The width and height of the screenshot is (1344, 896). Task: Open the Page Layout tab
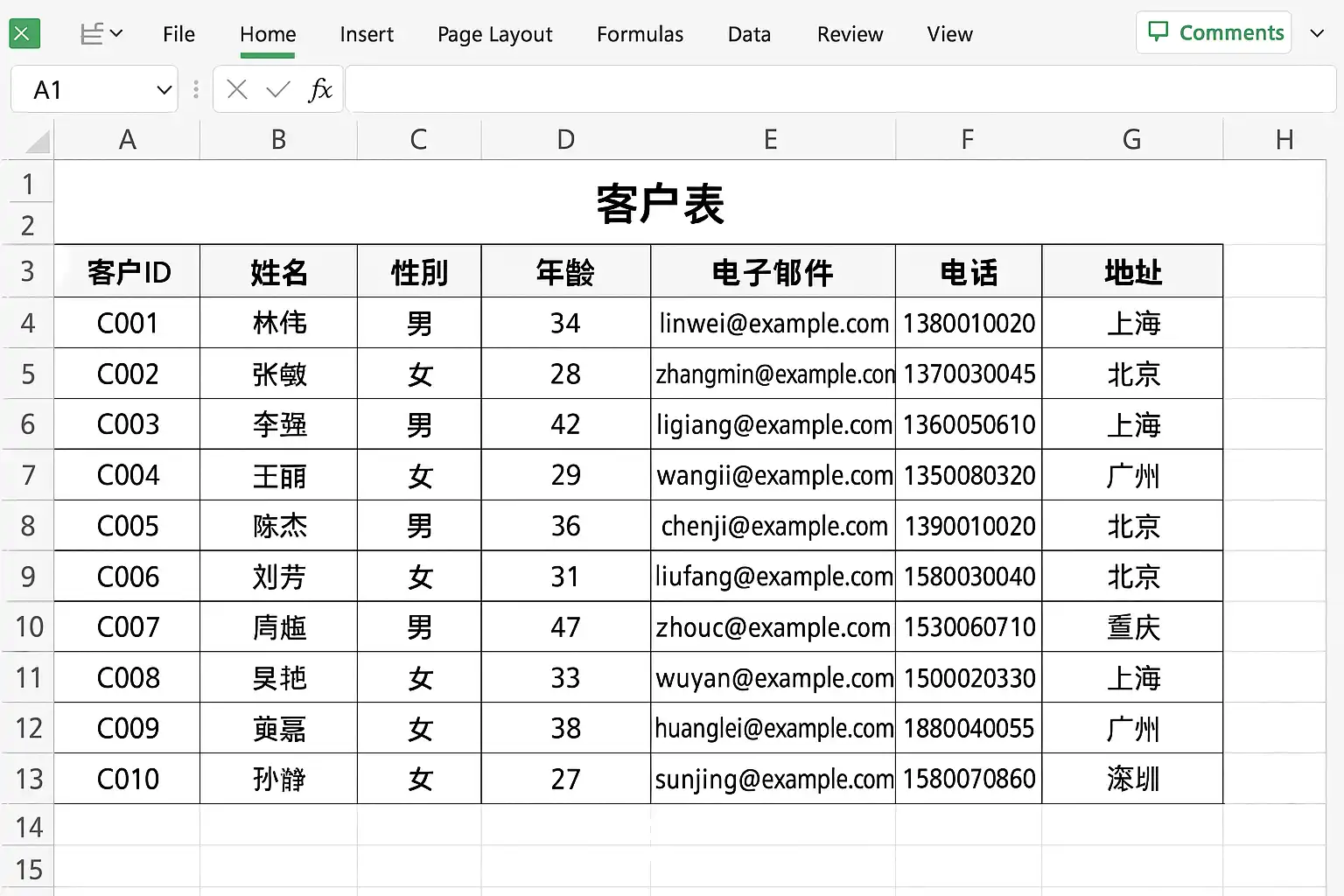[494, 34]
